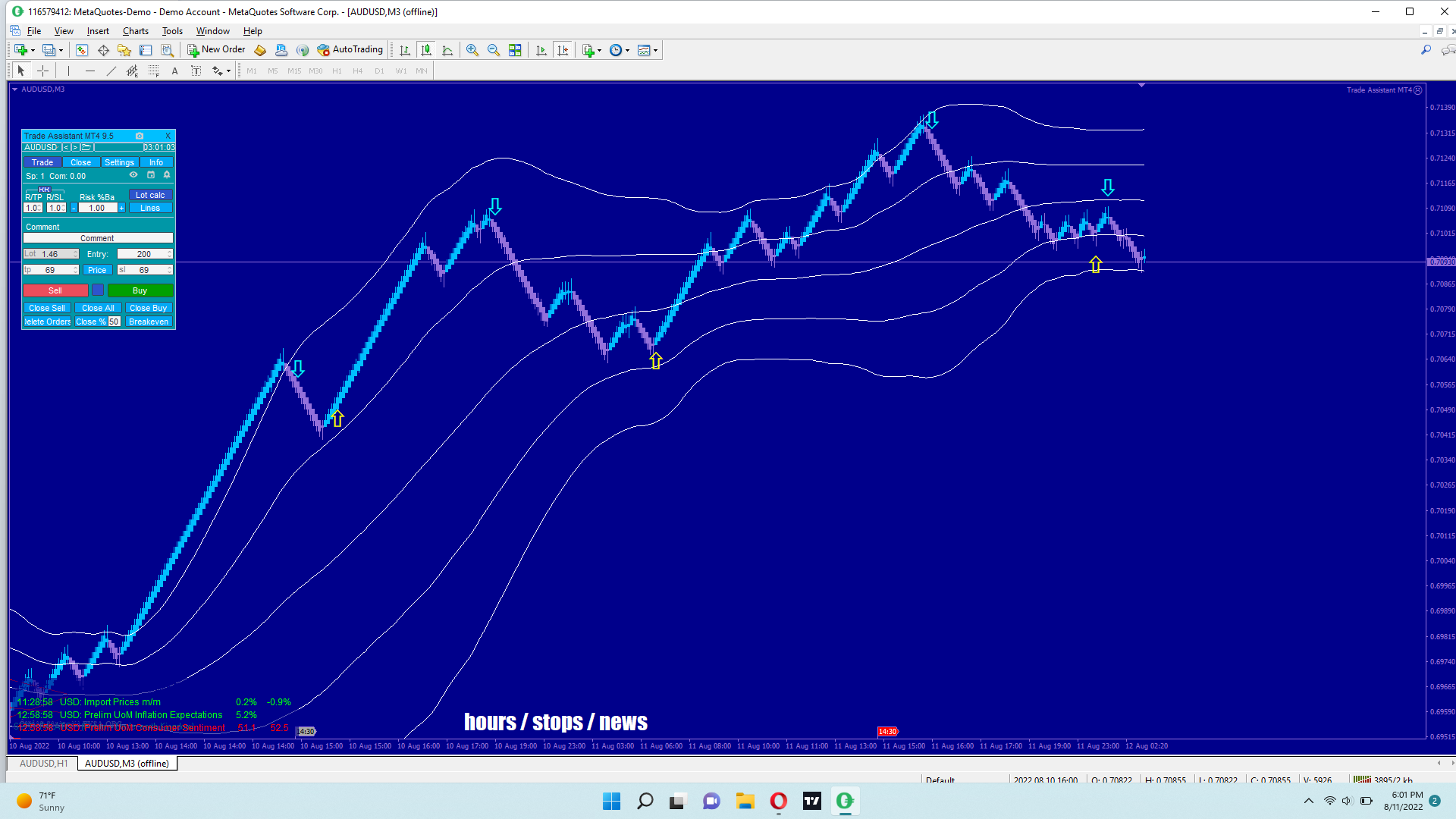Viewport: 1456px width, 819px height.
Task: Open the Trade Assistant calendar icon
Action: click(x=150, y=175)
